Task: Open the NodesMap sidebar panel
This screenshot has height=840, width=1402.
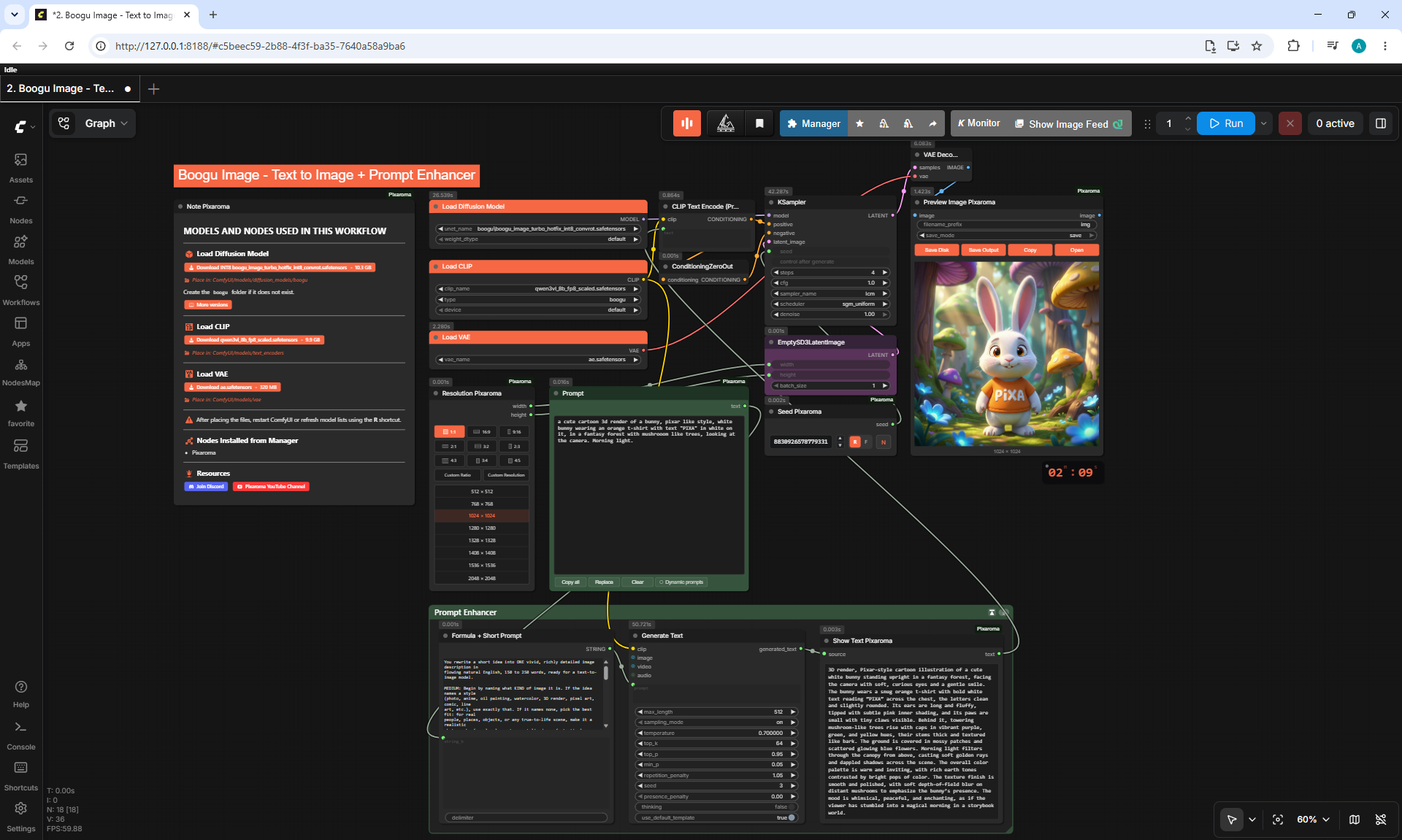Action: tap(20, 371)
